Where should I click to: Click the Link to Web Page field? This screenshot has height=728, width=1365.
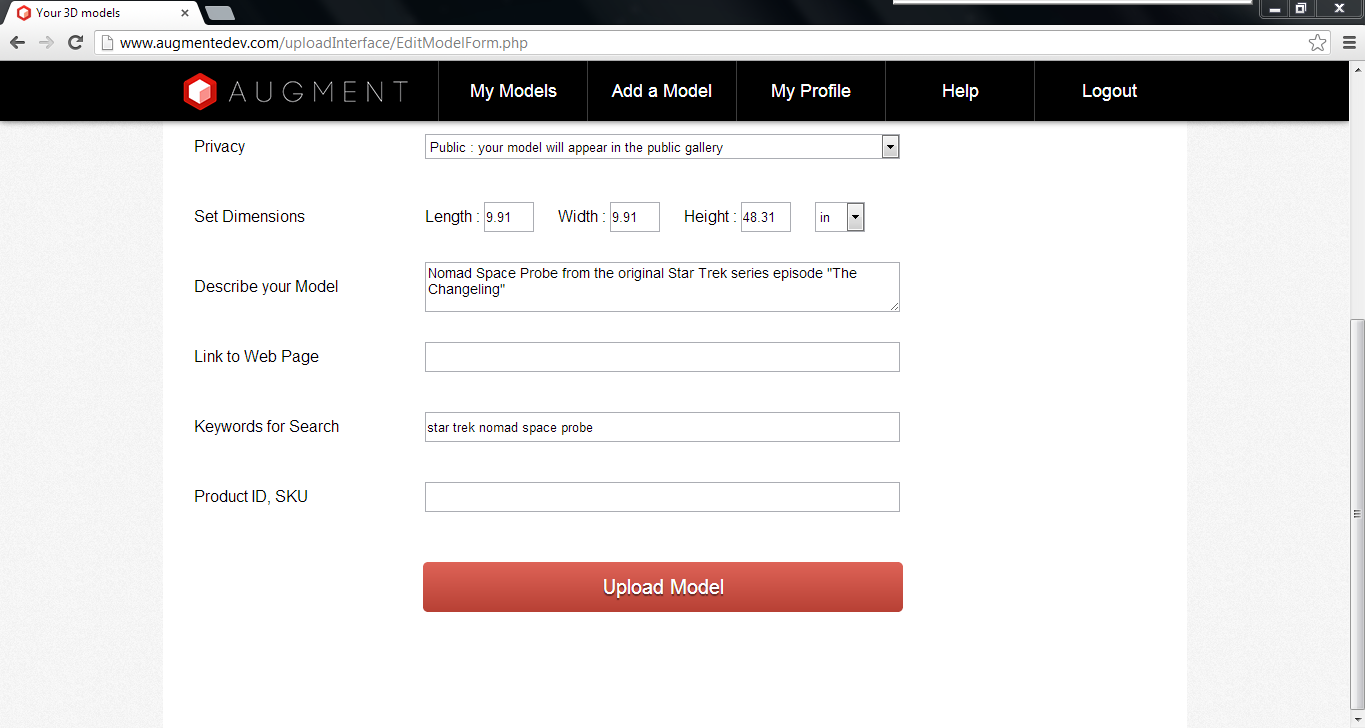[662, 356]
